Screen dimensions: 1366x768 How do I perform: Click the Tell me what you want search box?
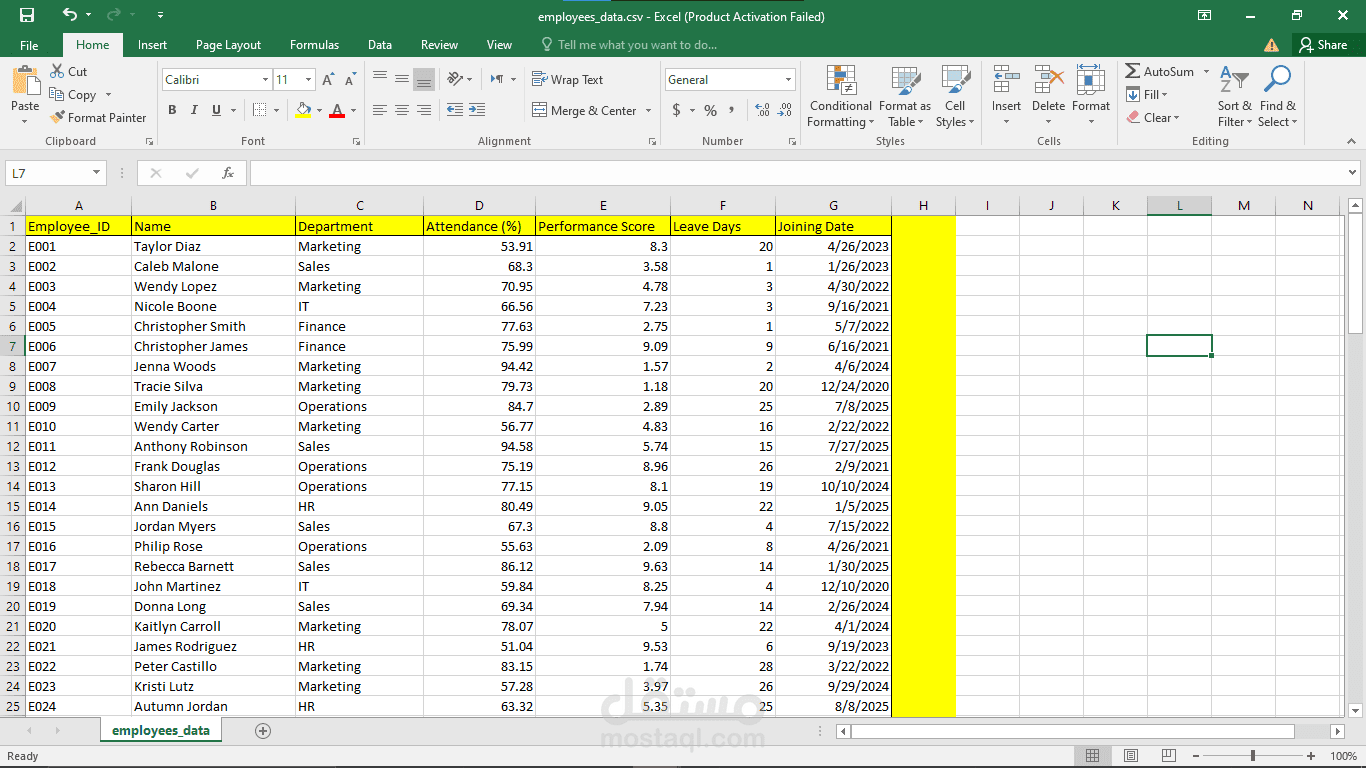[630, 45]
